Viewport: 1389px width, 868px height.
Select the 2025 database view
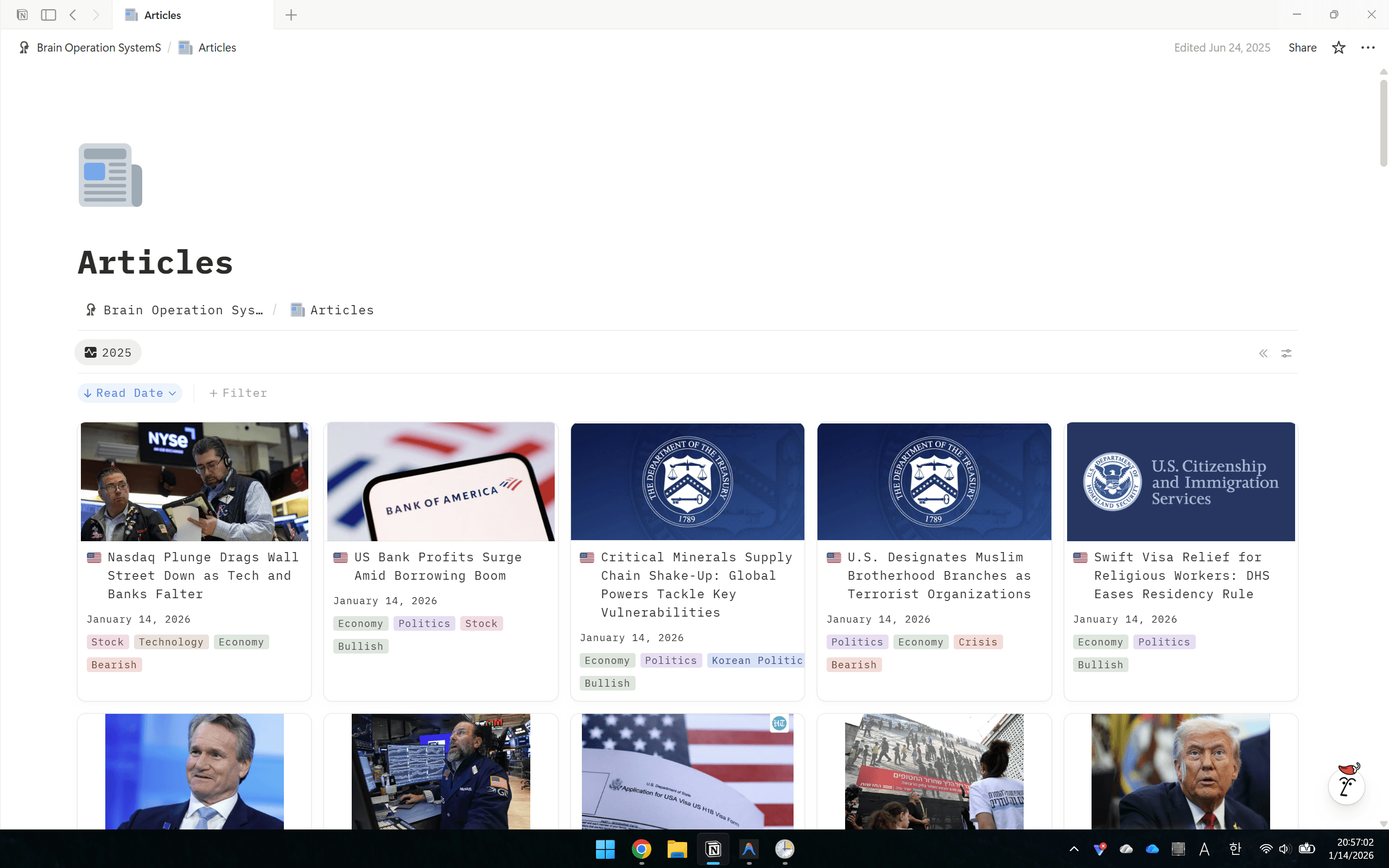(108, 352)
